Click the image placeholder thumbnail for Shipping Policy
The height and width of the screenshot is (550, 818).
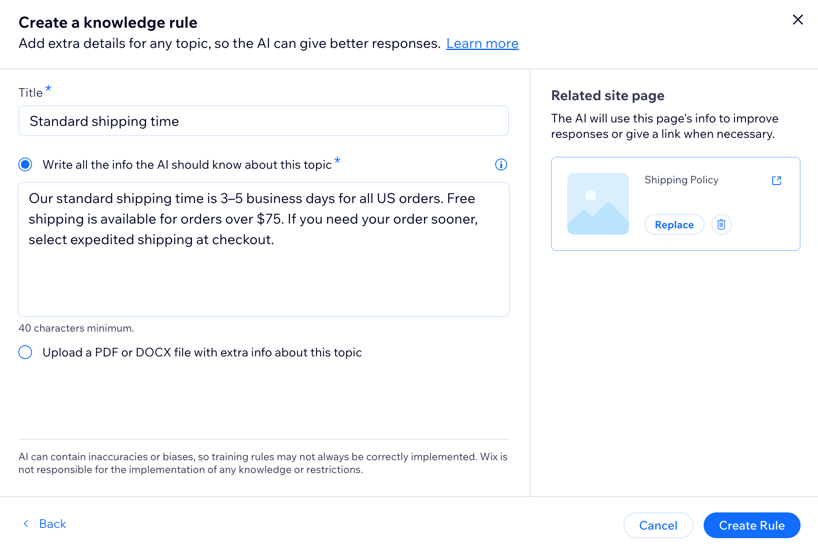pyautogui.click(x=598, y=204)
